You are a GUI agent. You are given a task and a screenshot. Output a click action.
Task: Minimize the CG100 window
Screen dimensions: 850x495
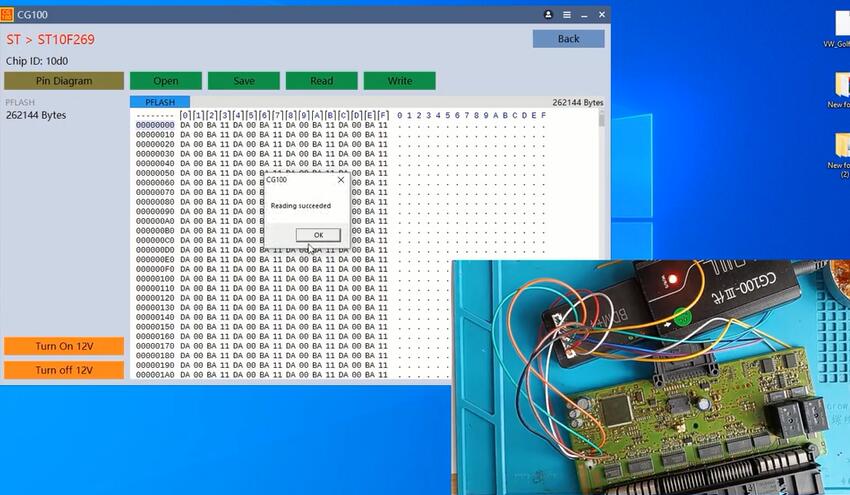click(x=584, y=15)
